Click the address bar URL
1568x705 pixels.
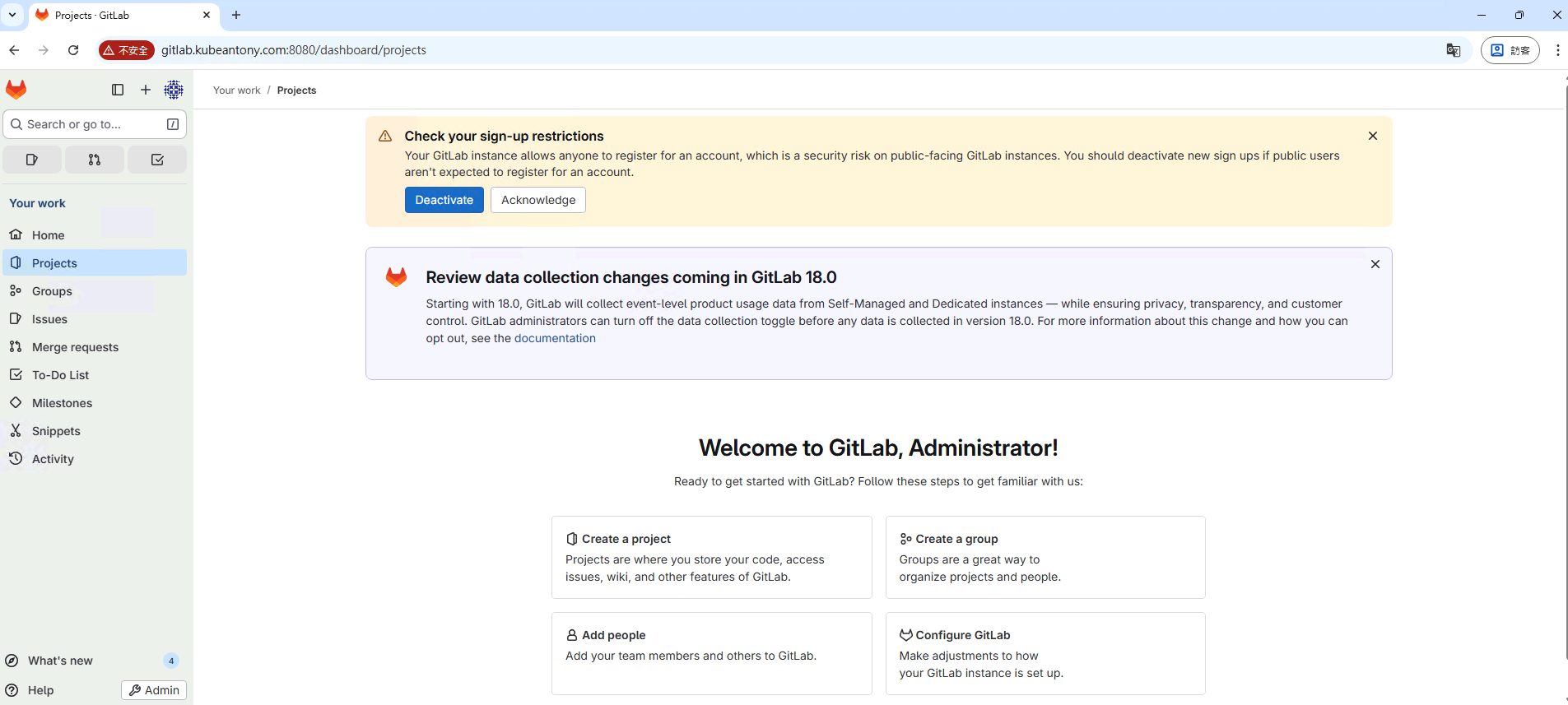[x=294, y=50]
